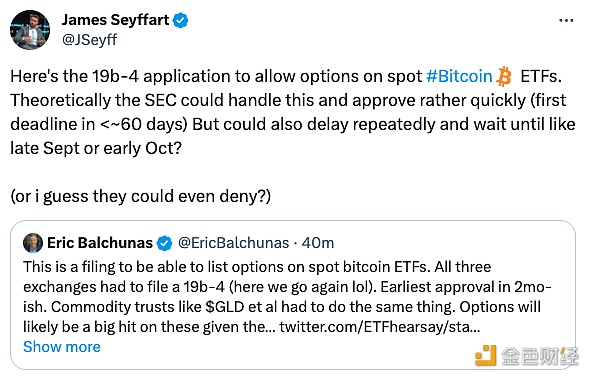Click the verified badge beside James Seyffart

click(181, 20)
